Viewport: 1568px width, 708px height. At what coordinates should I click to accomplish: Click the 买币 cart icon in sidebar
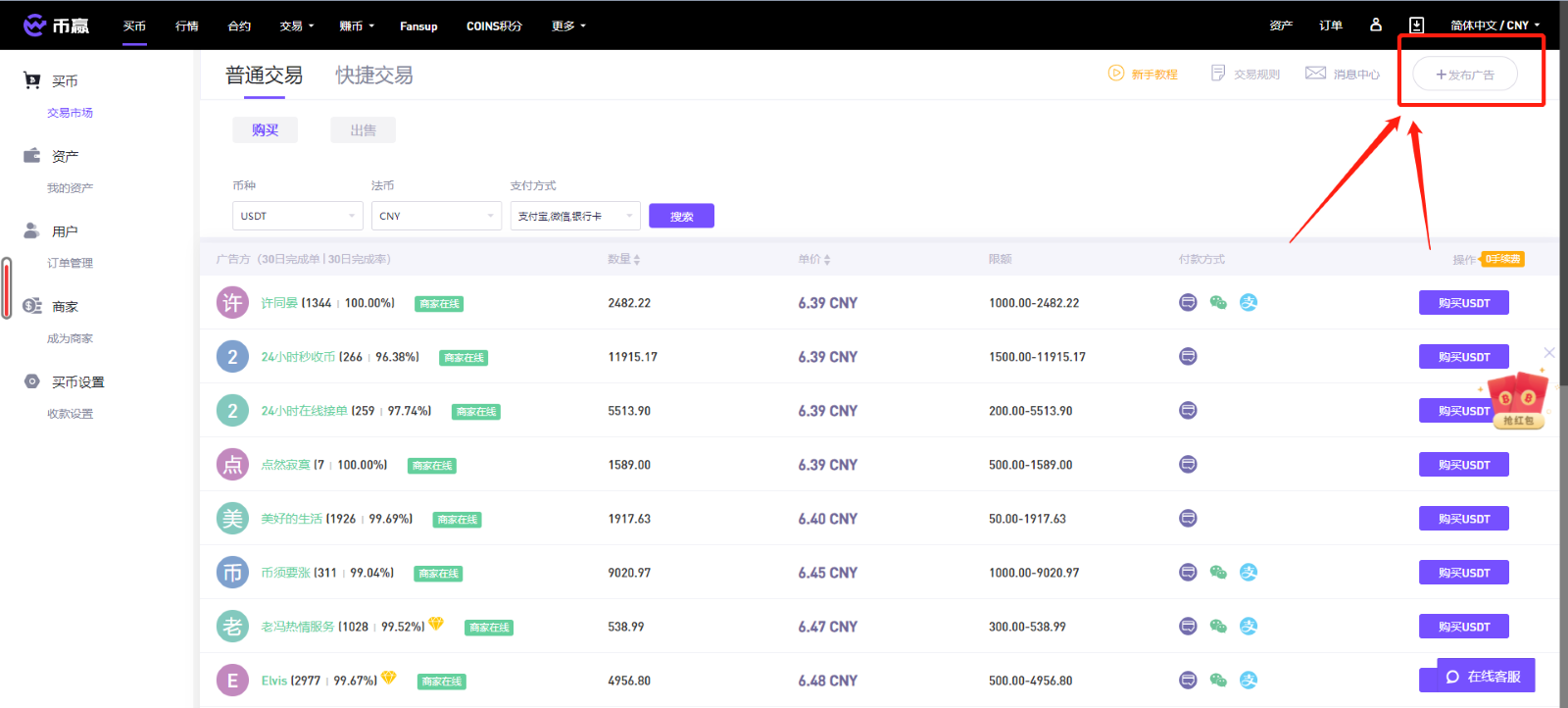(32, 80)
